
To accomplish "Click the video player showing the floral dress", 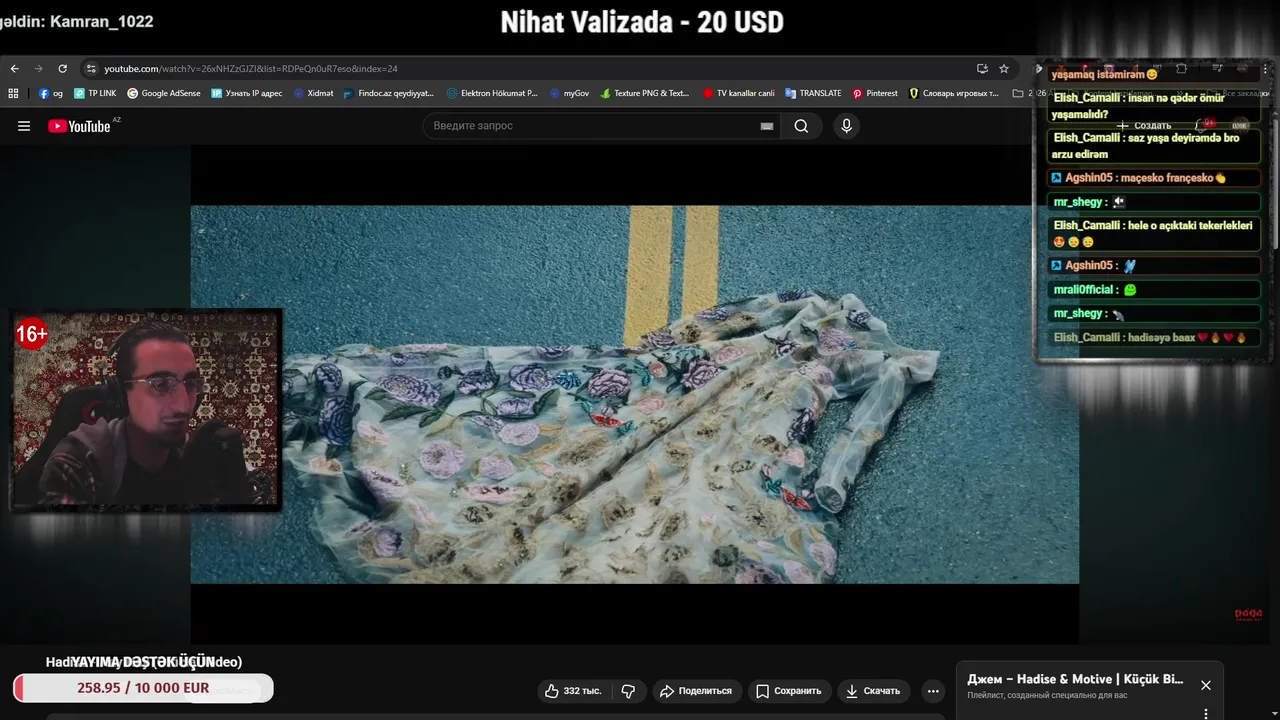I will (635, 395).
